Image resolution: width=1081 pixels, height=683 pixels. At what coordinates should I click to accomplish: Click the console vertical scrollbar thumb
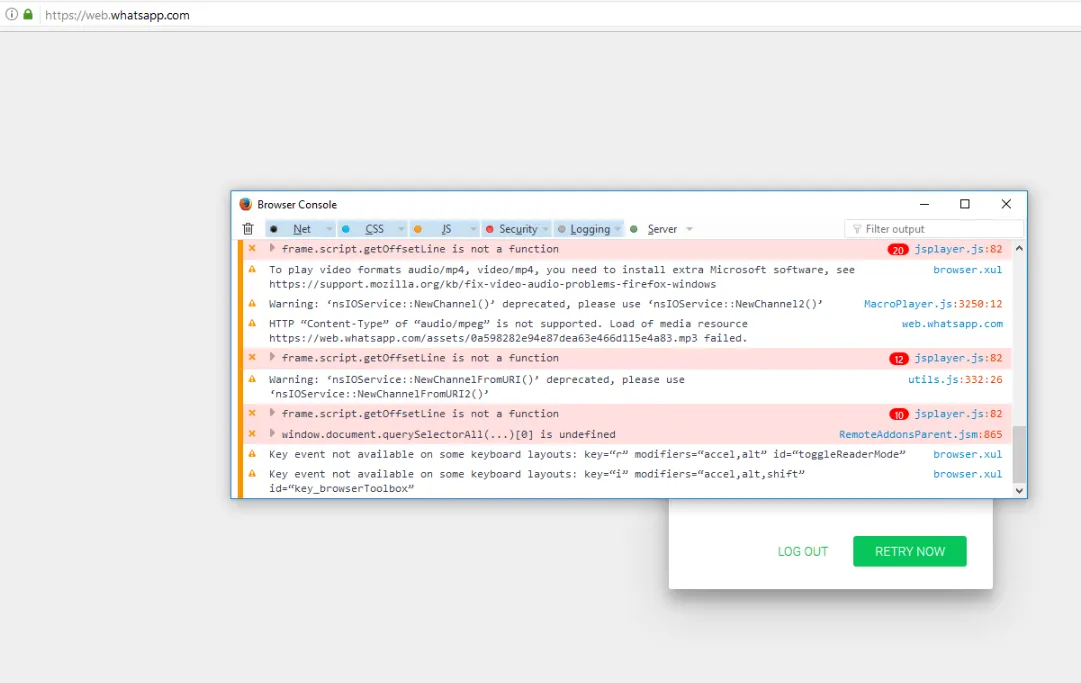click(x=1019, y=454)
